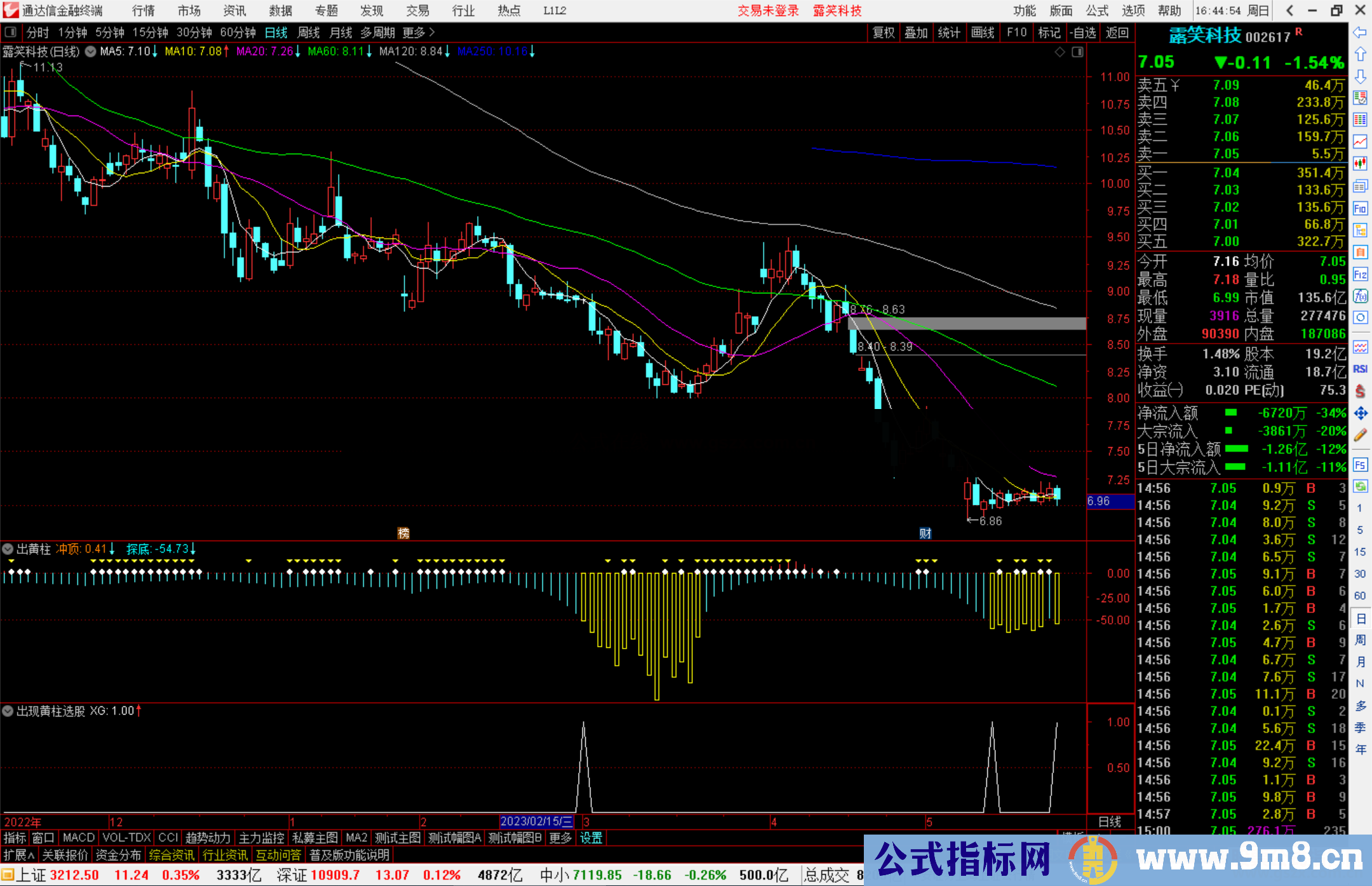Click the RSI indicator sidebar icon
This screenshot has height=886, width=1372.
[x=1360, y=369]
